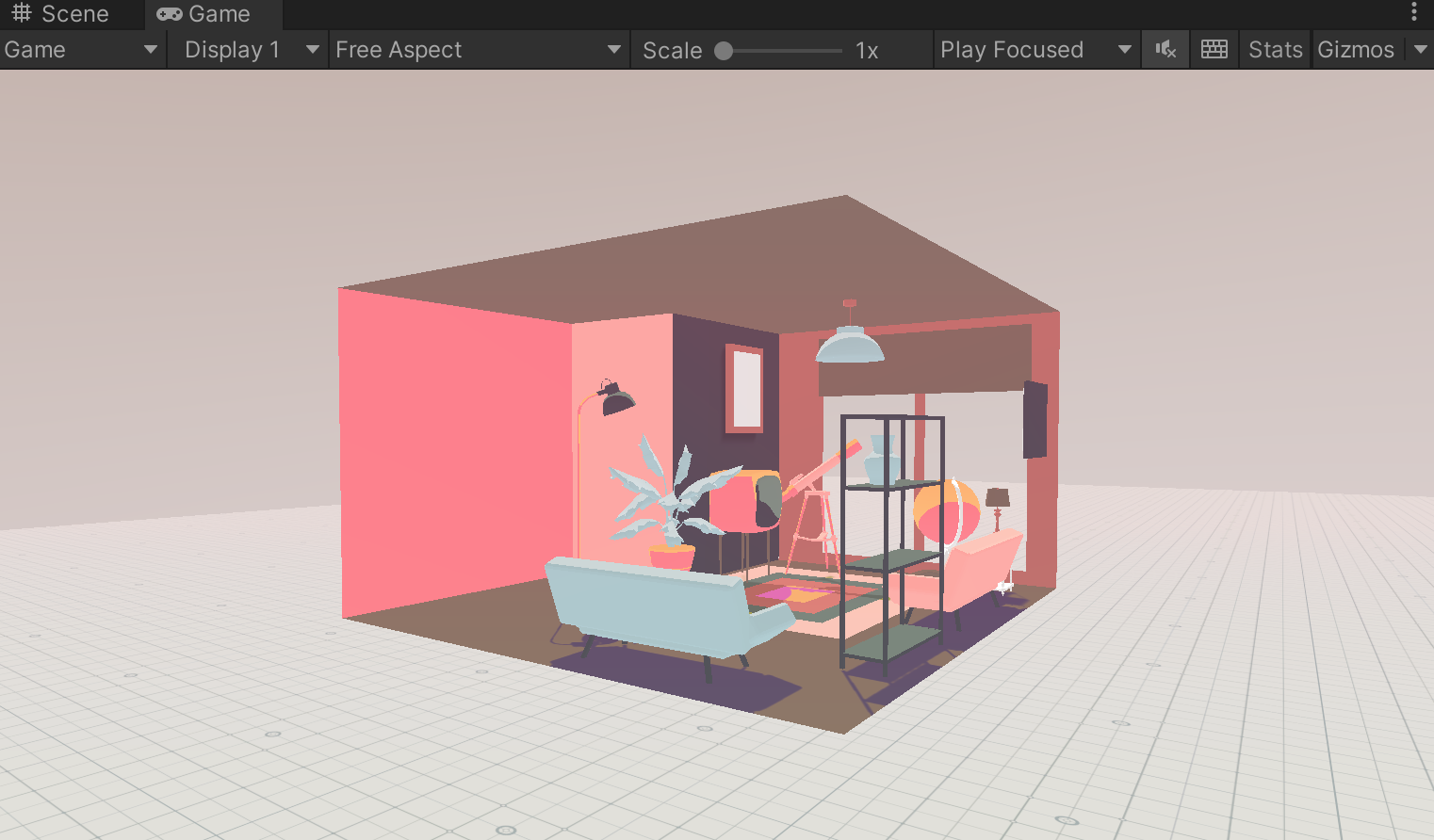Open the Game view type dropdown

click(x=81, y=50)
